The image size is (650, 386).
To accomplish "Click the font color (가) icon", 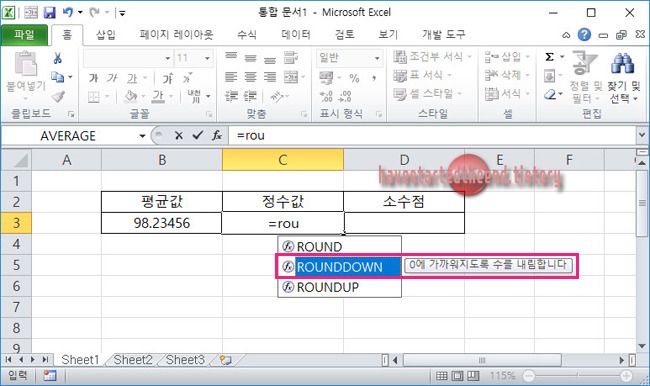I will click(x=158, y=97).
